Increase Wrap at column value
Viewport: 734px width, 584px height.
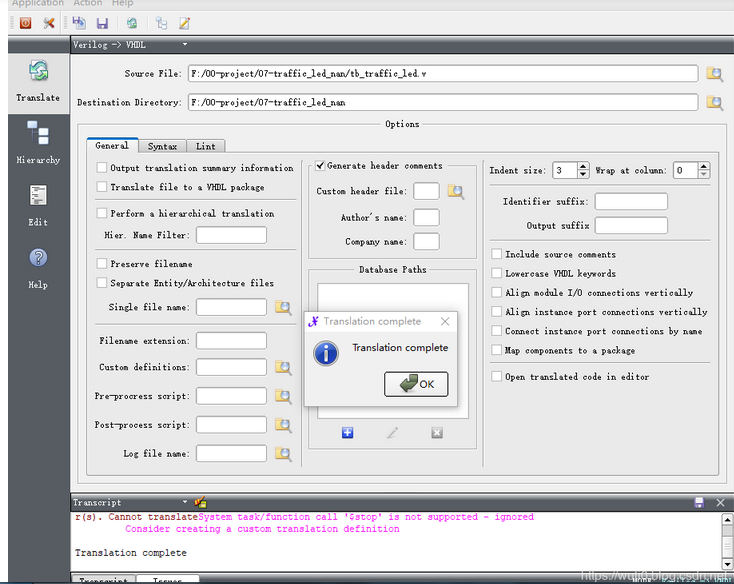click(704, 166)
